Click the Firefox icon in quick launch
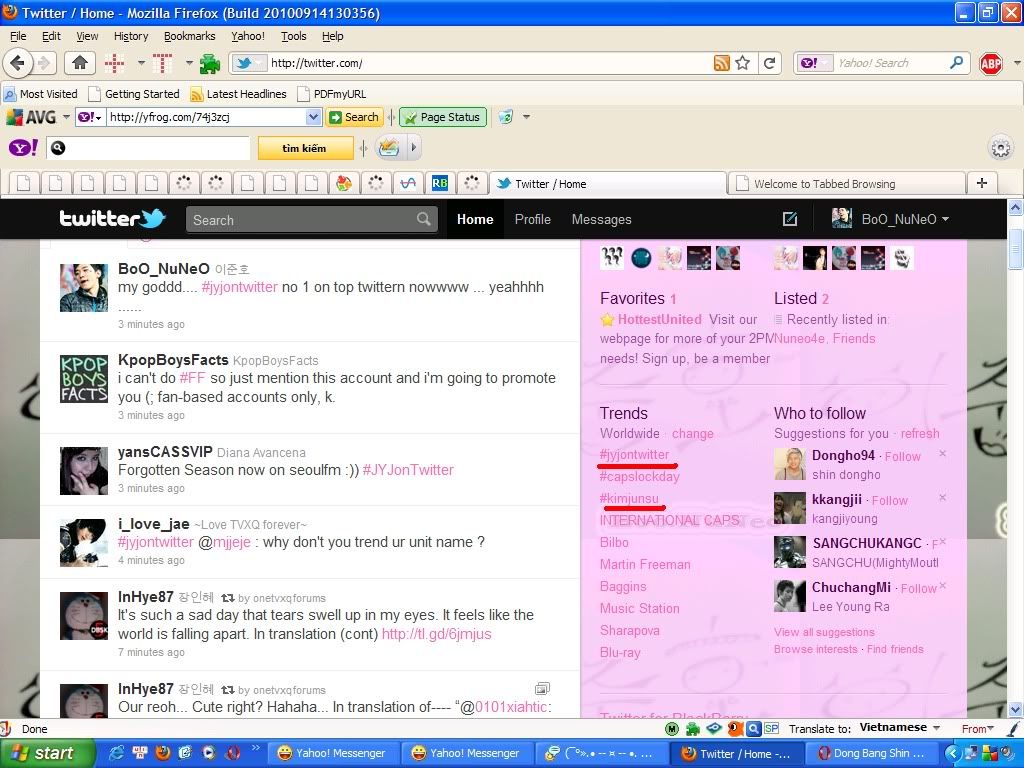 tap(163, 753)
